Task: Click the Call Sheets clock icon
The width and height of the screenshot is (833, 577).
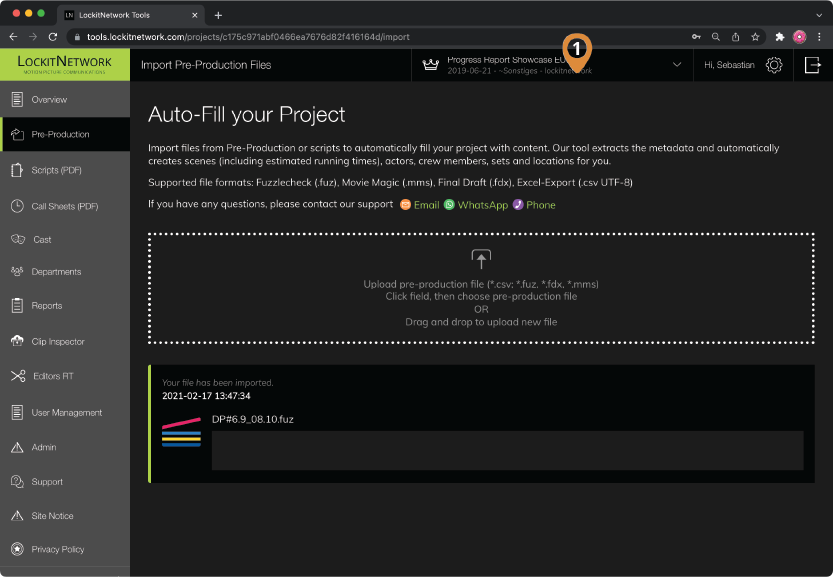Action: click(17, 206)
